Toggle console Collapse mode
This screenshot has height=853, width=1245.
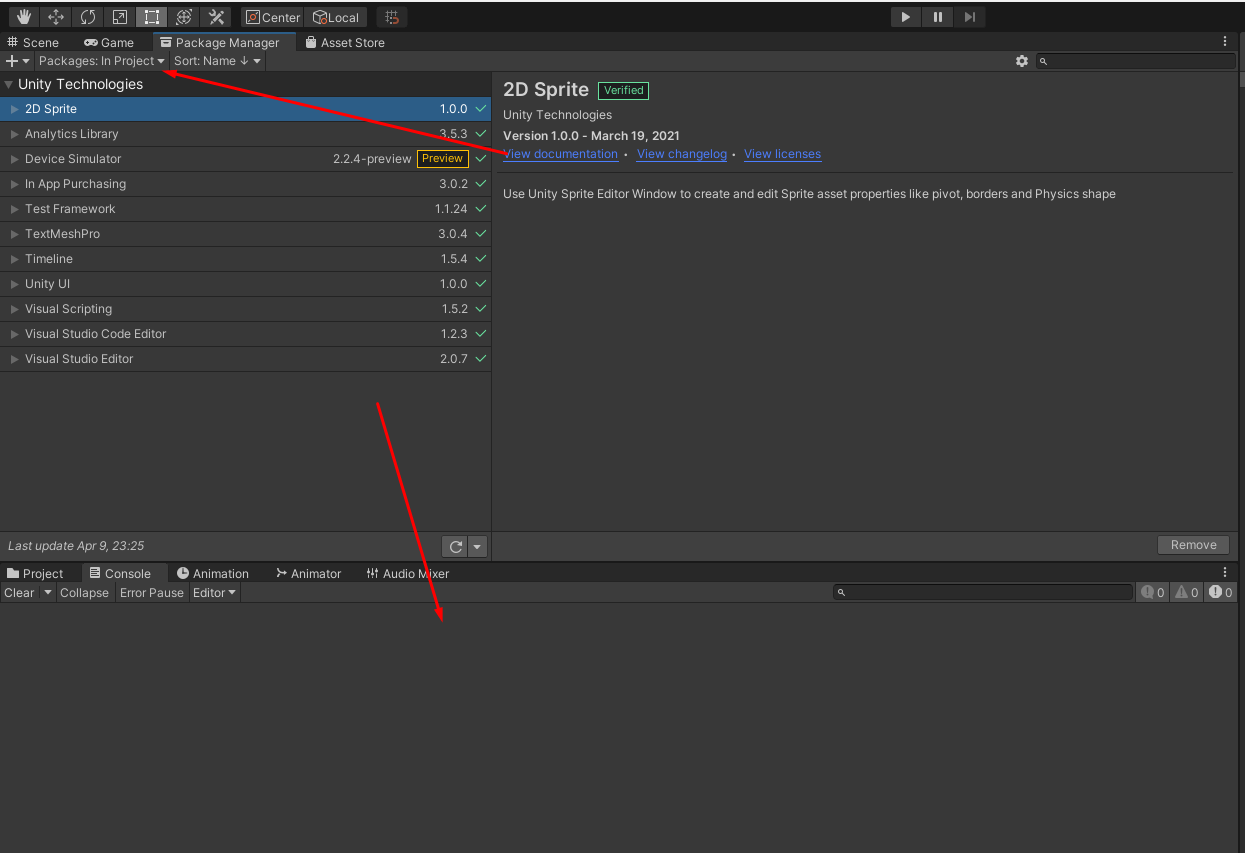[x=84, y=593]
